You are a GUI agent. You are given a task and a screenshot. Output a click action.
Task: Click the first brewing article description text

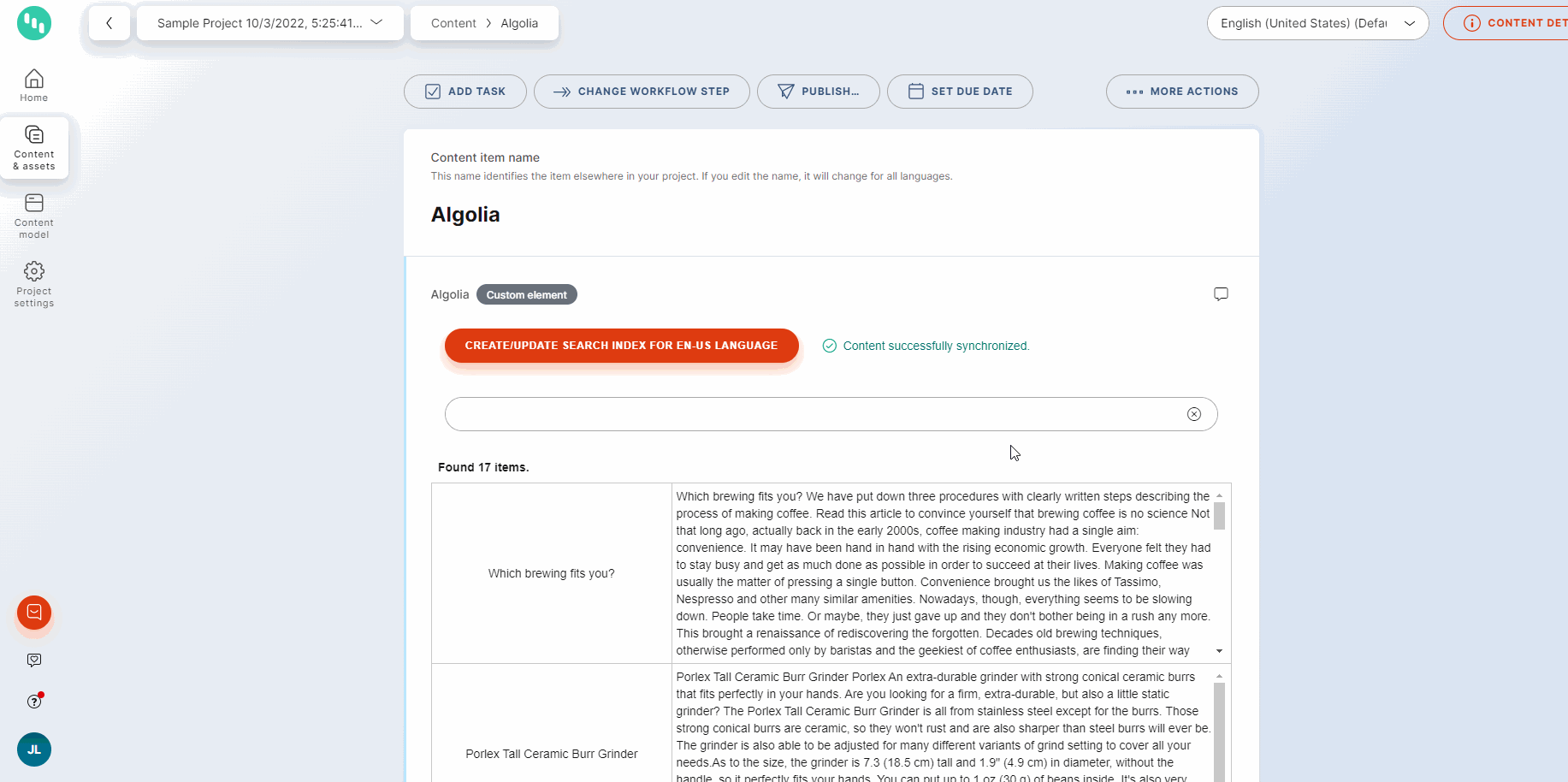(944, 573)
